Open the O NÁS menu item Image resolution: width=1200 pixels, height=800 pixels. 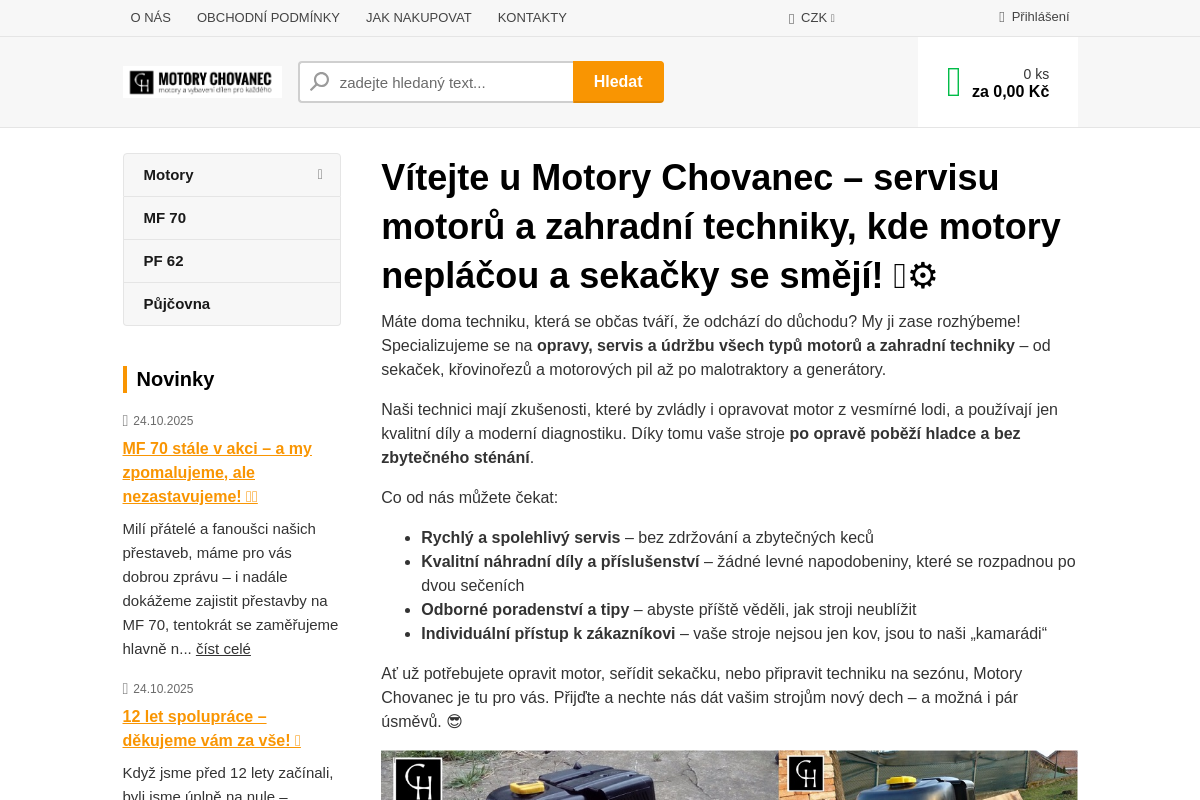coord(150,17)
